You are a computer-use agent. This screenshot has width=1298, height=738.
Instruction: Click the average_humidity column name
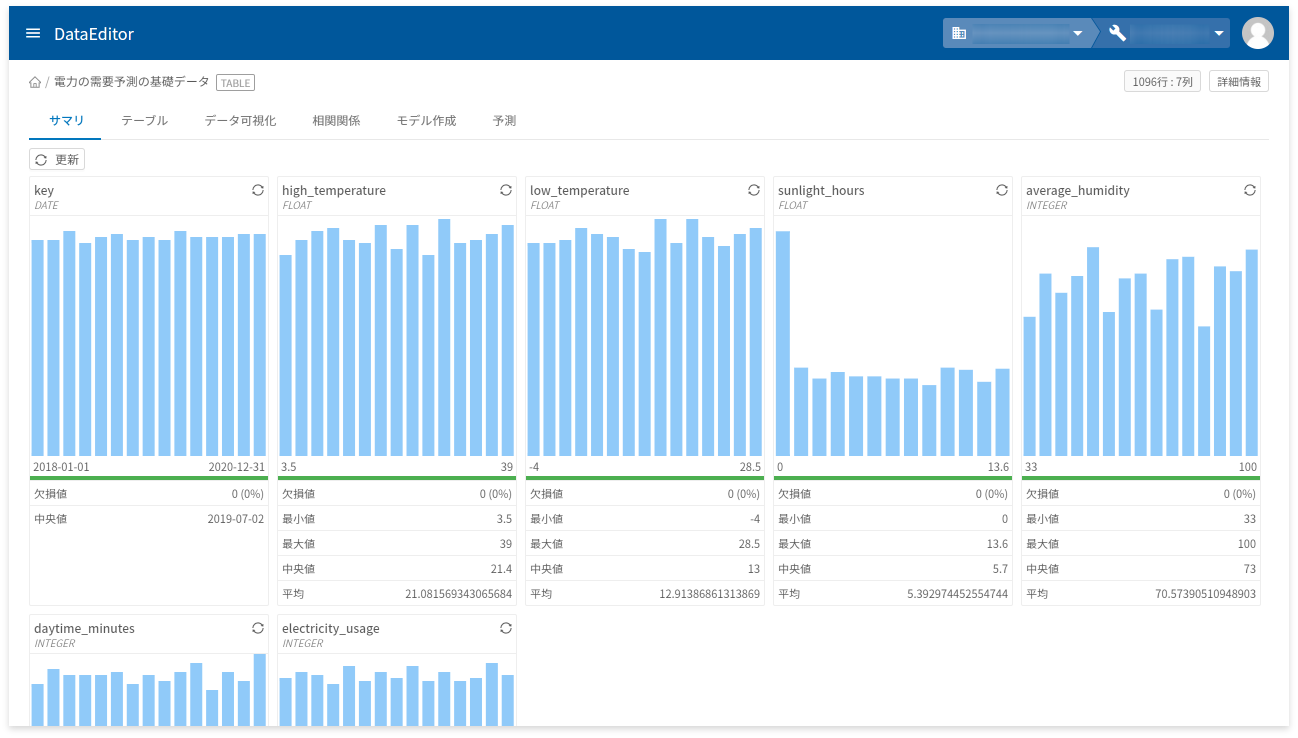click(1078, 190)
